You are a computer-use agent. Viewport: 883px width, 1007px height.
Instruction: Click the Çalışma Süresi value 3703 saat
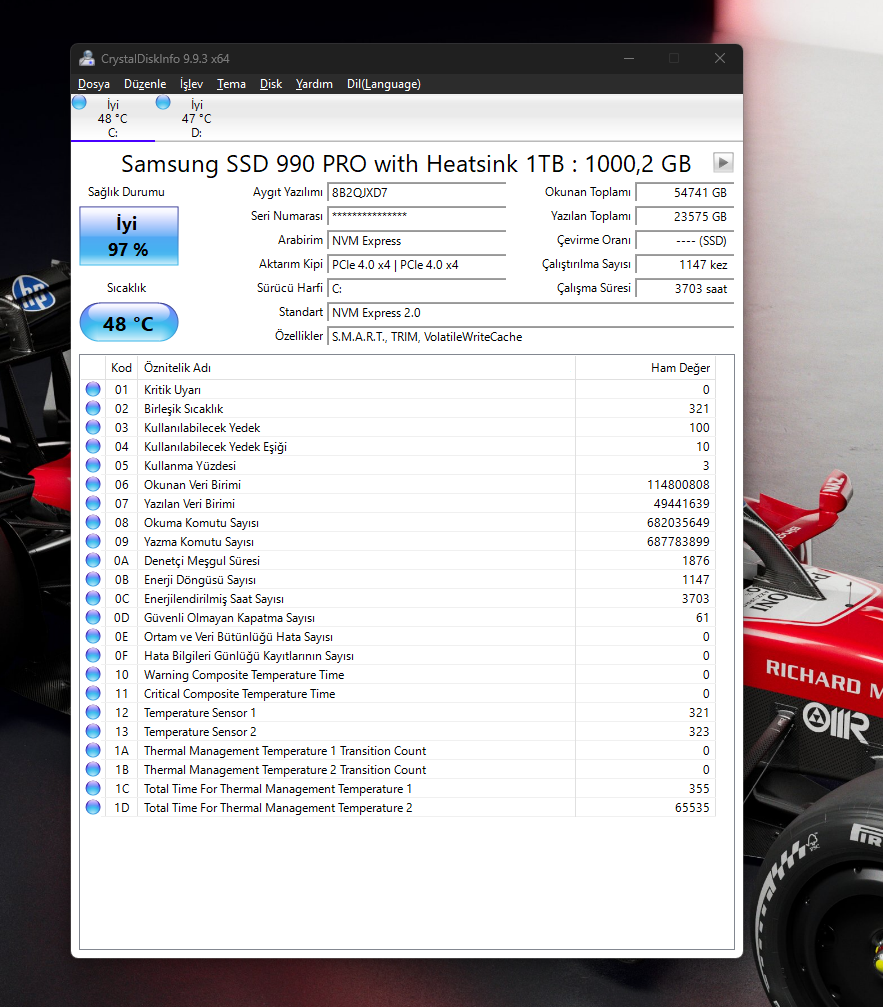click(685, 288)
